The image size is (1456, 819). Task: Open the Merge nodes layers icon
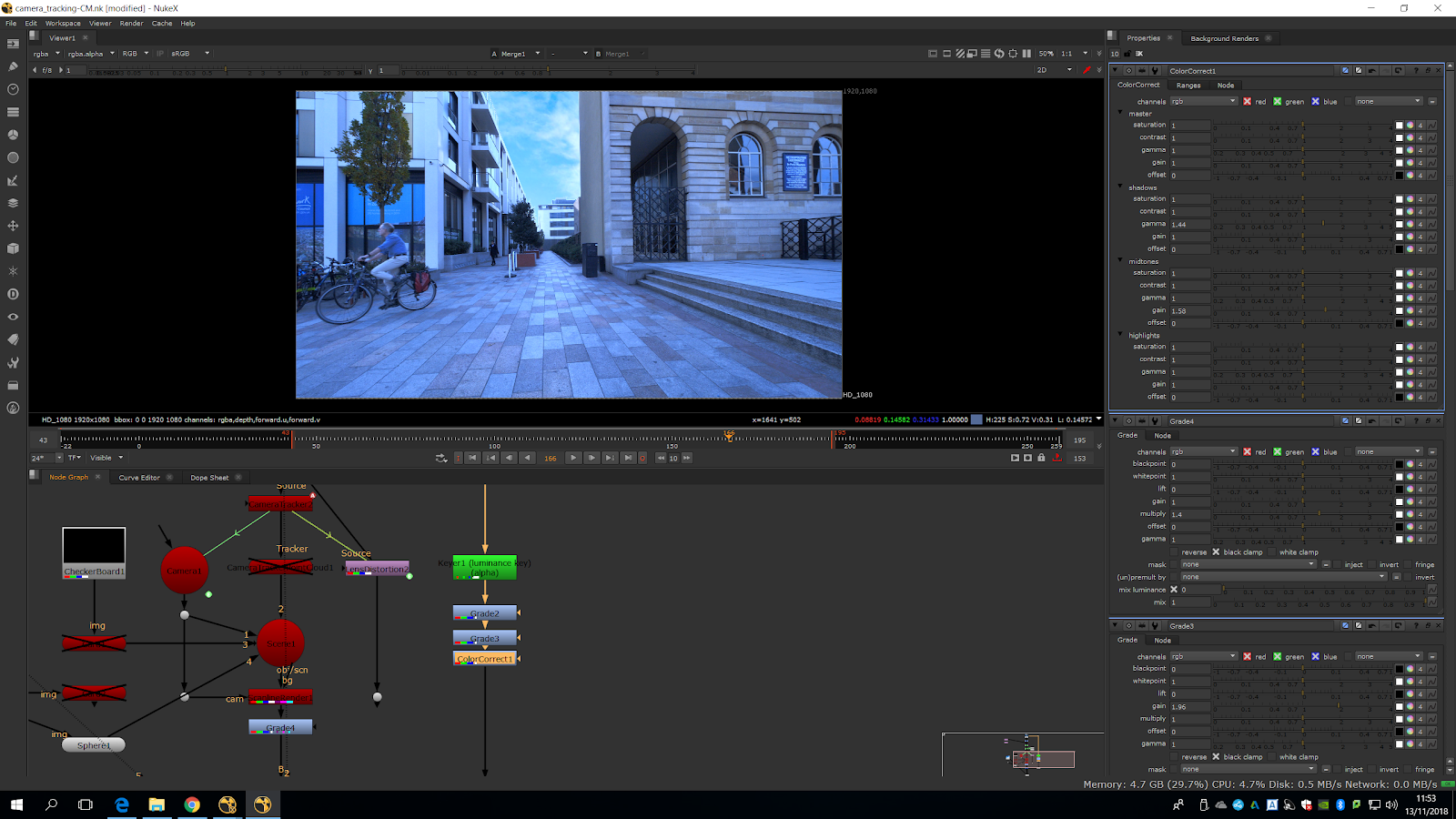click(x=13, y=203)
